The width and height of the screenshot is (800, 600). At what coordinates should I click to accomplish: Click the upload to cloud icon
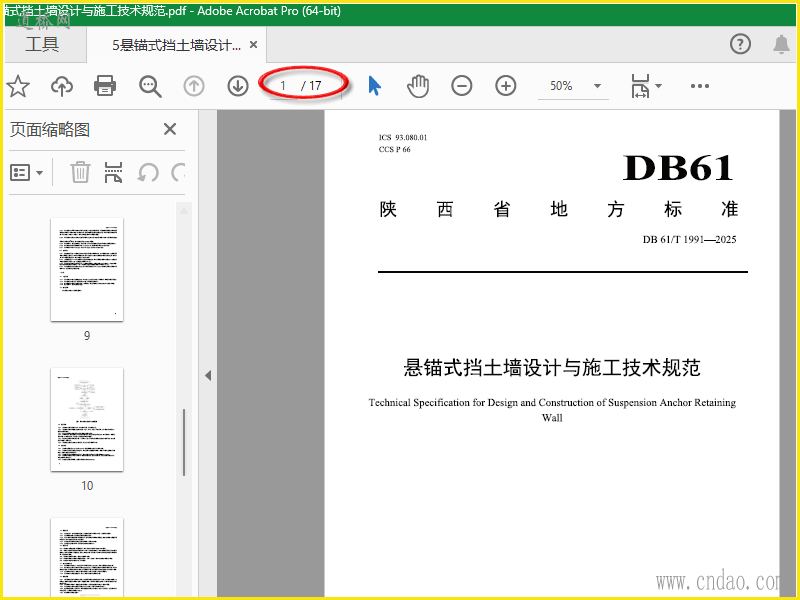pyautogui.click(x=62, y=86)
